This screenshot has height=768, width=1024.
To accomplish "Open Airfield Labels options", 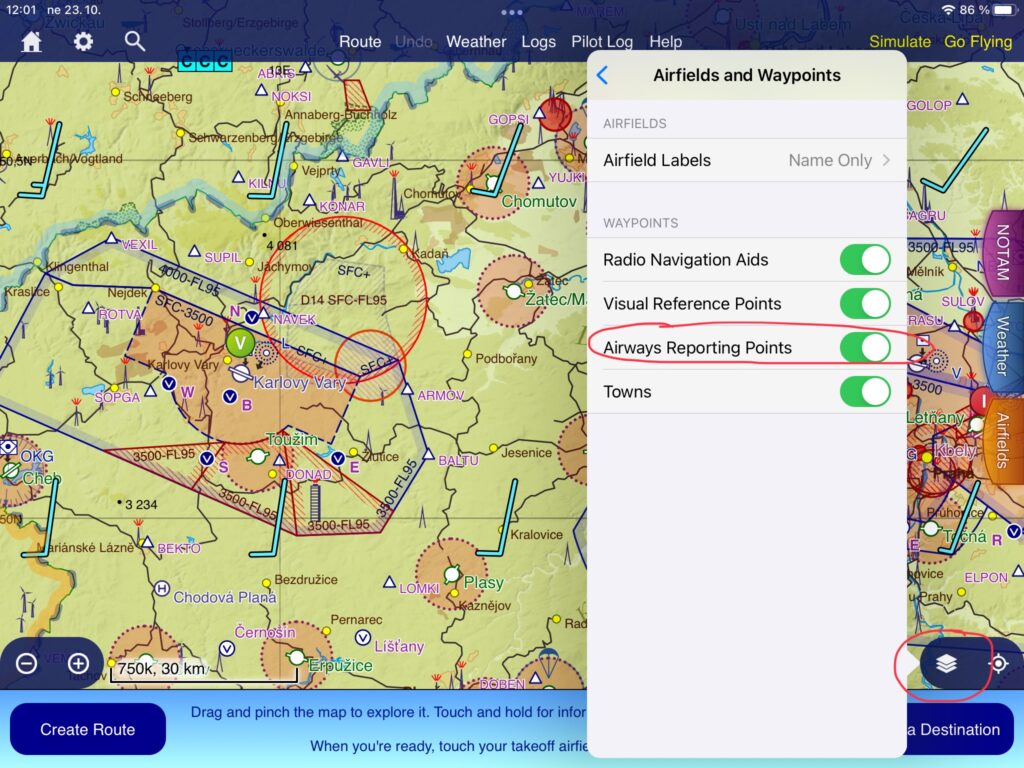I will (746, 160).
